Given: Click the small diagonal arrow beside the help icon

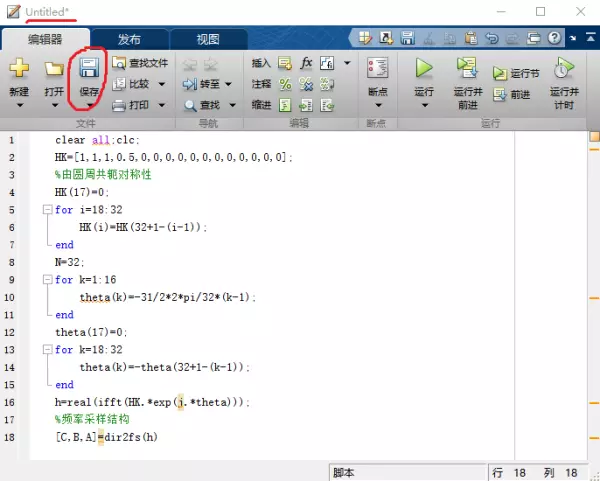Looking at the screenshot, I should (573, 38).
